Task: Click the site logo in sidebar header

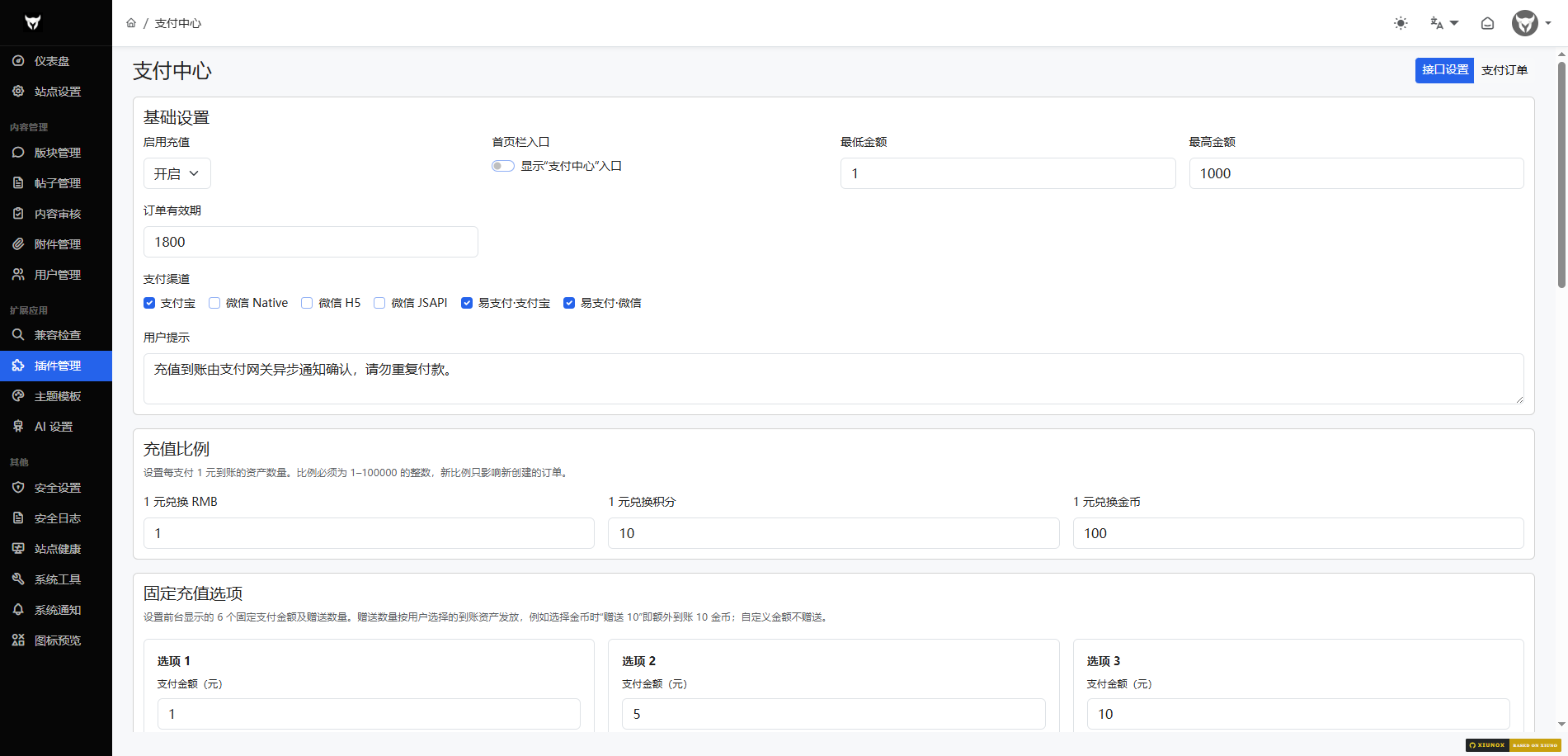Action: click(33, 22)
